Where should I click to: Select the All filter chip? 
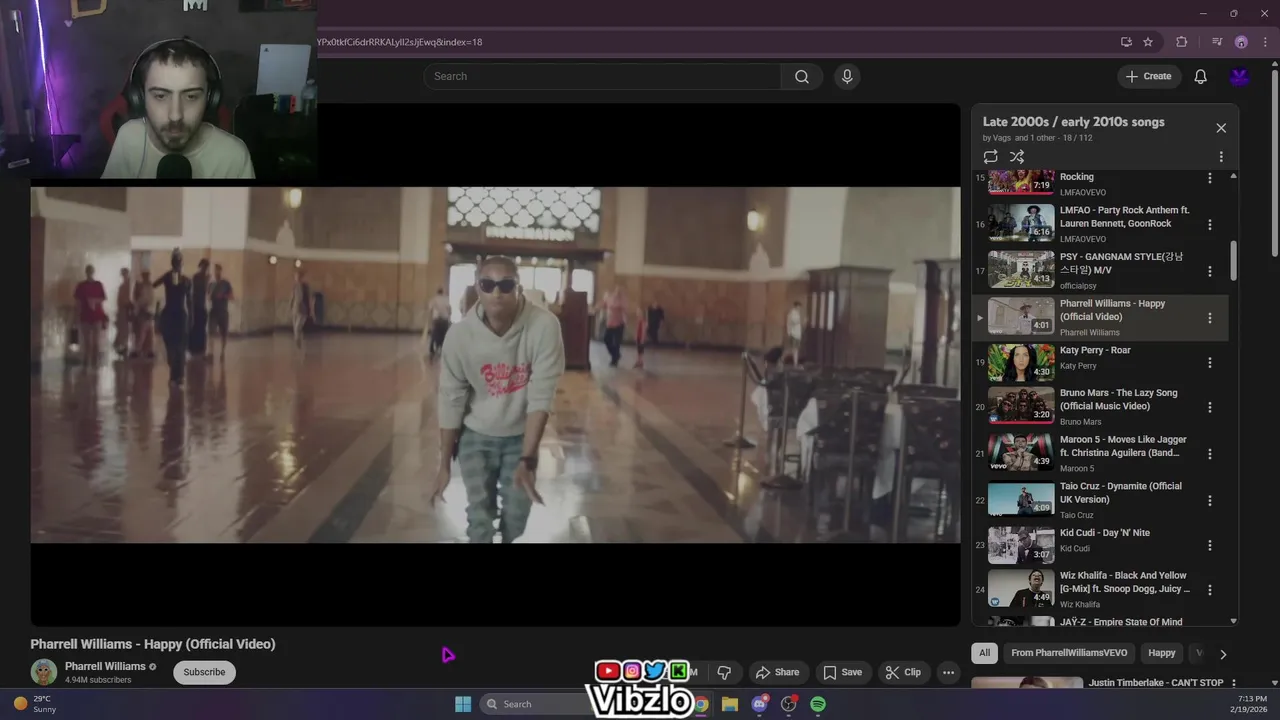[984, 653]
